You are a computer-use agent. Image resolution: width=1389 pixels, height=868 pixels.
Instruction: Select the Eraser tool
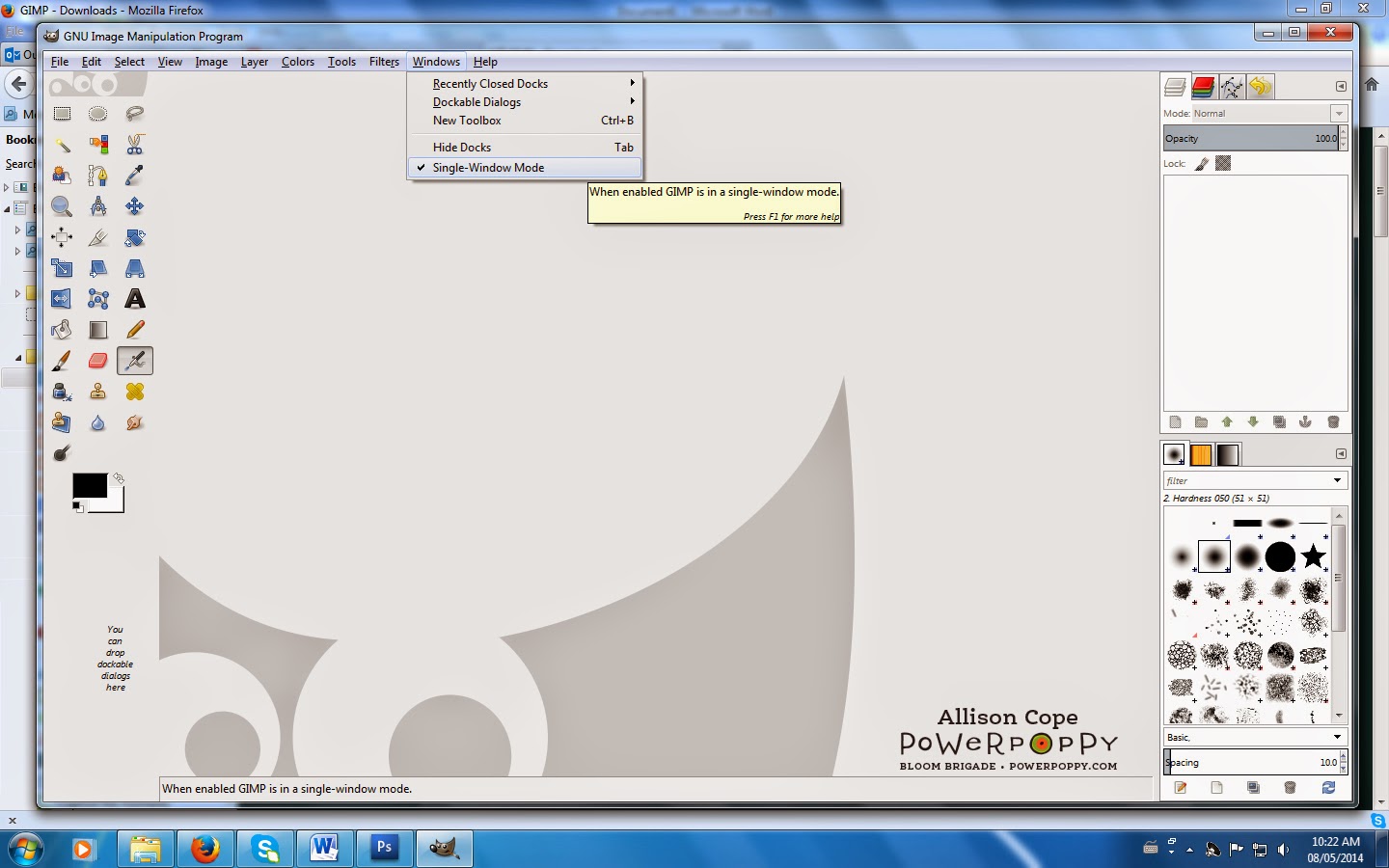pos(98,361)
